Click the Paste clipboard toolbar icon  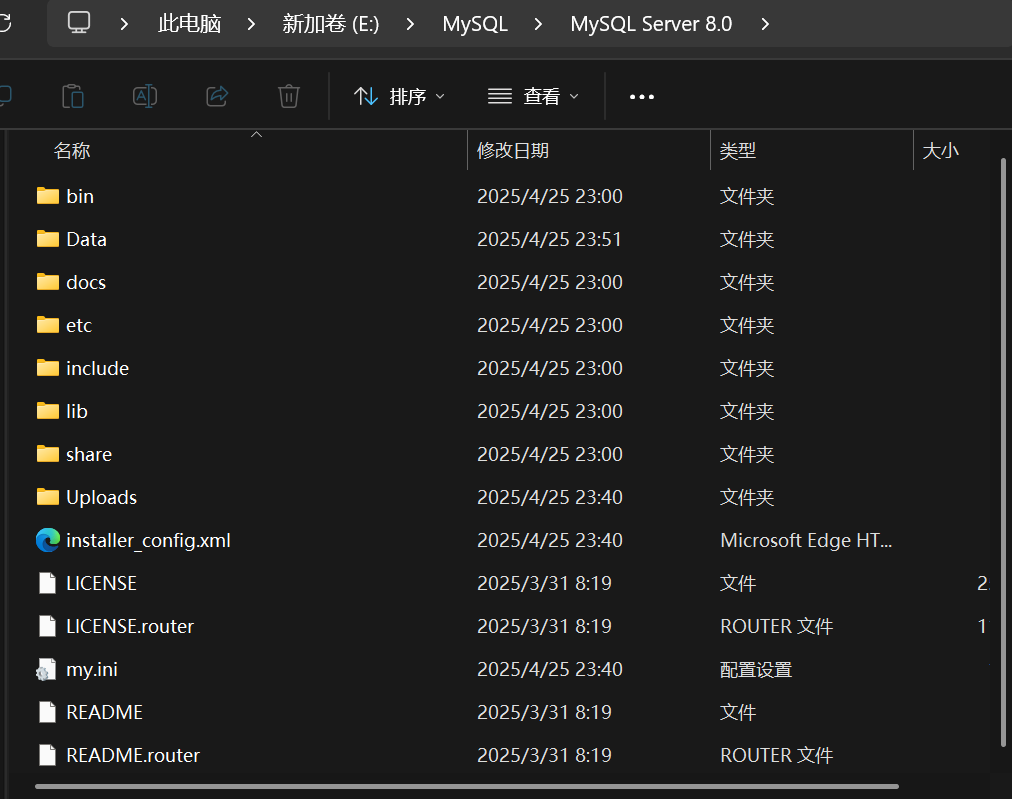[x=73, y=96]
